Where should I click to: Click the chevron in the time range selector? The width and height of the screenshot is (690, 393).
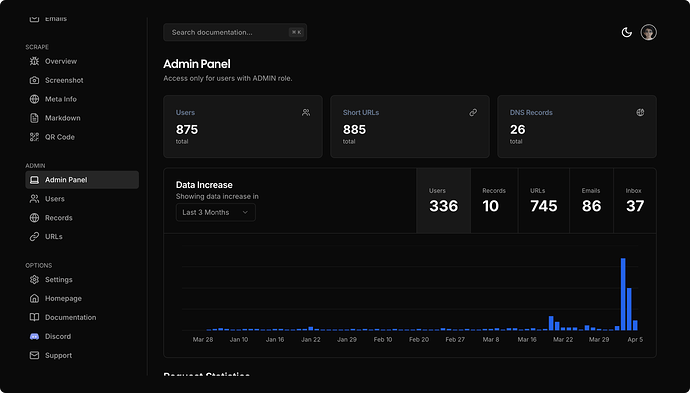point(245,212)
